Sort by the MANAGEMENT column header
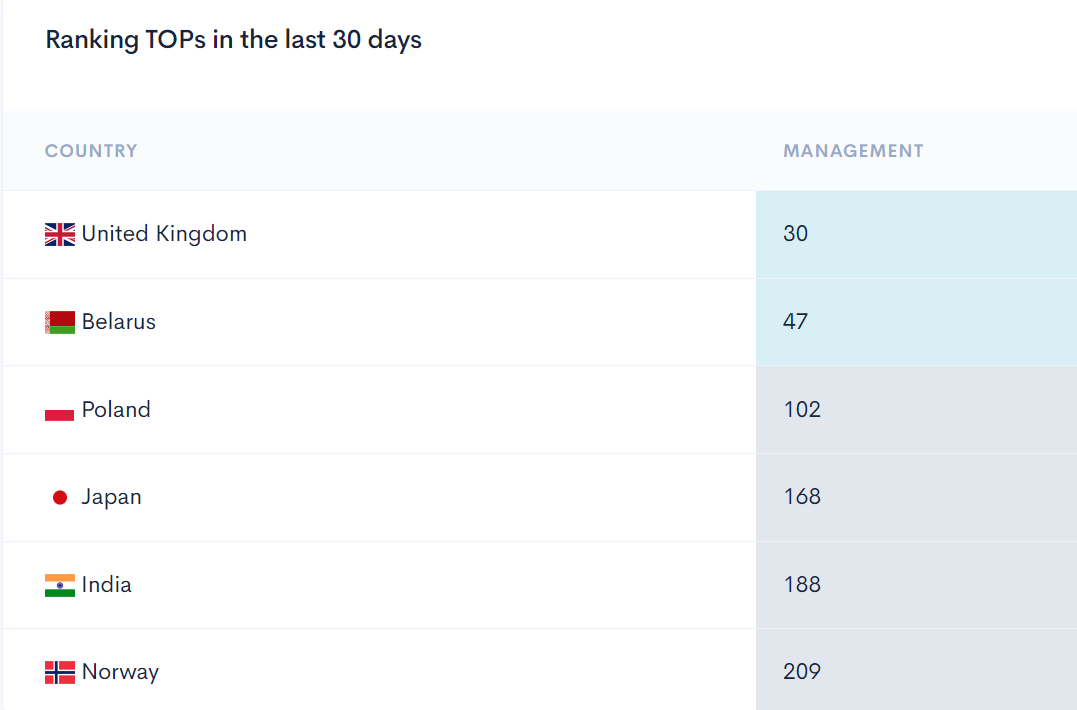 click(x=854, y=151)
